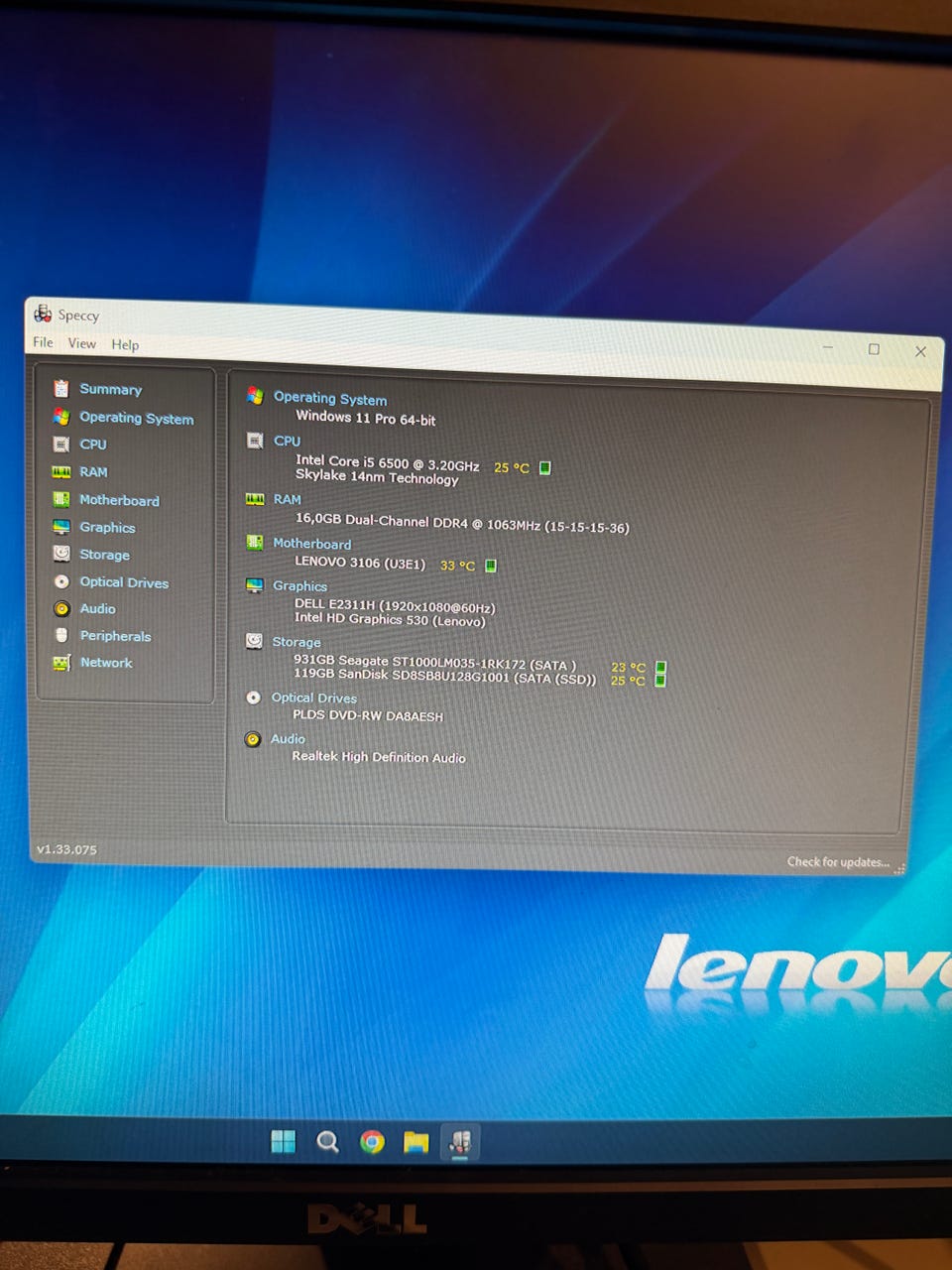Screen dimensions: 952x1270
Task: Click the Graphics monitor icon in sidebar
Action: 61,527
